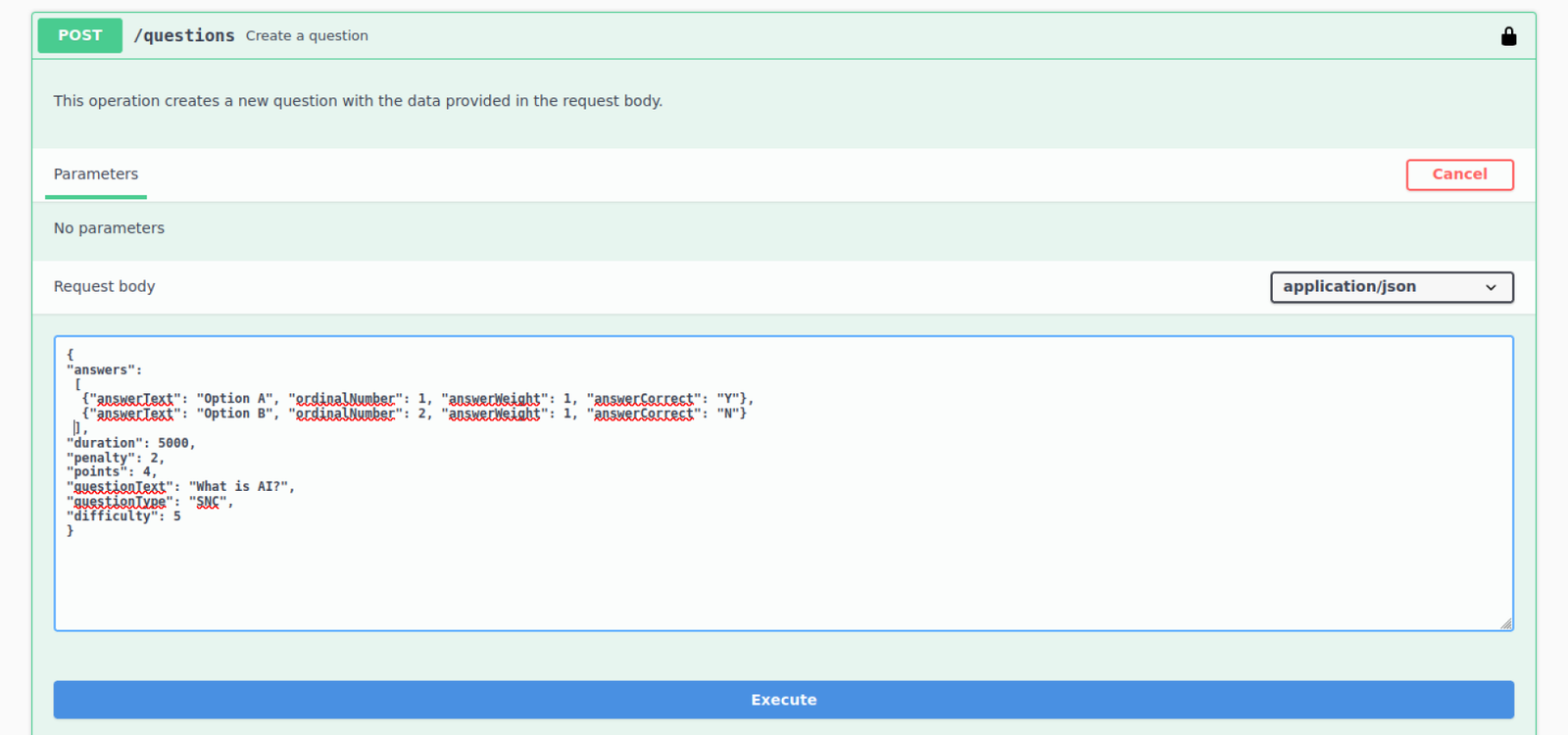
Task: Click the "What is AI?" question text value
Action: (x=240, y=487)
